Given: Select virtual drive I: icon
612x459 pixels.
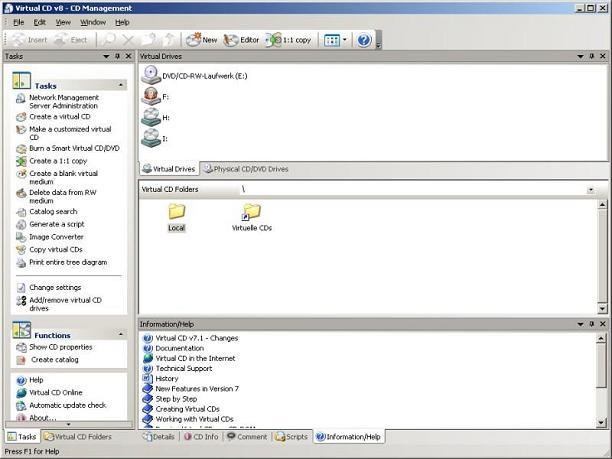Looking at the screenshot, I should 150,138.
